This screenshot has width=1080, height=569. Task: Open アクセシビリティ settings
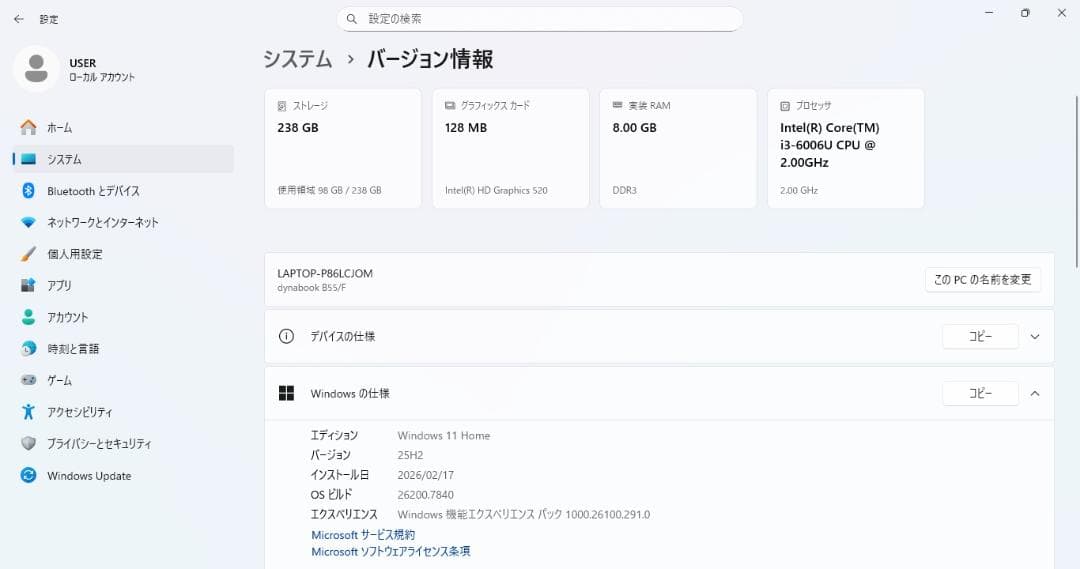coord(123,412)
